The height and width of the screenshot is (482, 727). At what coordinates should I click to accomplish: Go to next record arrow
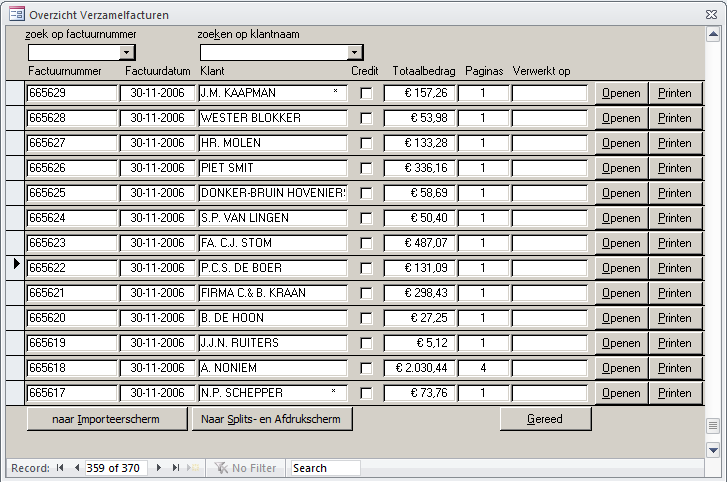click(160, 468)
